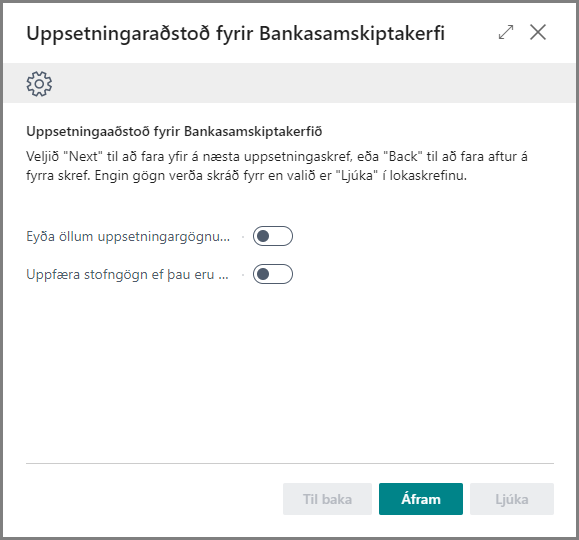Screen dimensions: 579x540
Task: Expand the dialog with the diagonal arrows icon
Action: pos(506,32)
